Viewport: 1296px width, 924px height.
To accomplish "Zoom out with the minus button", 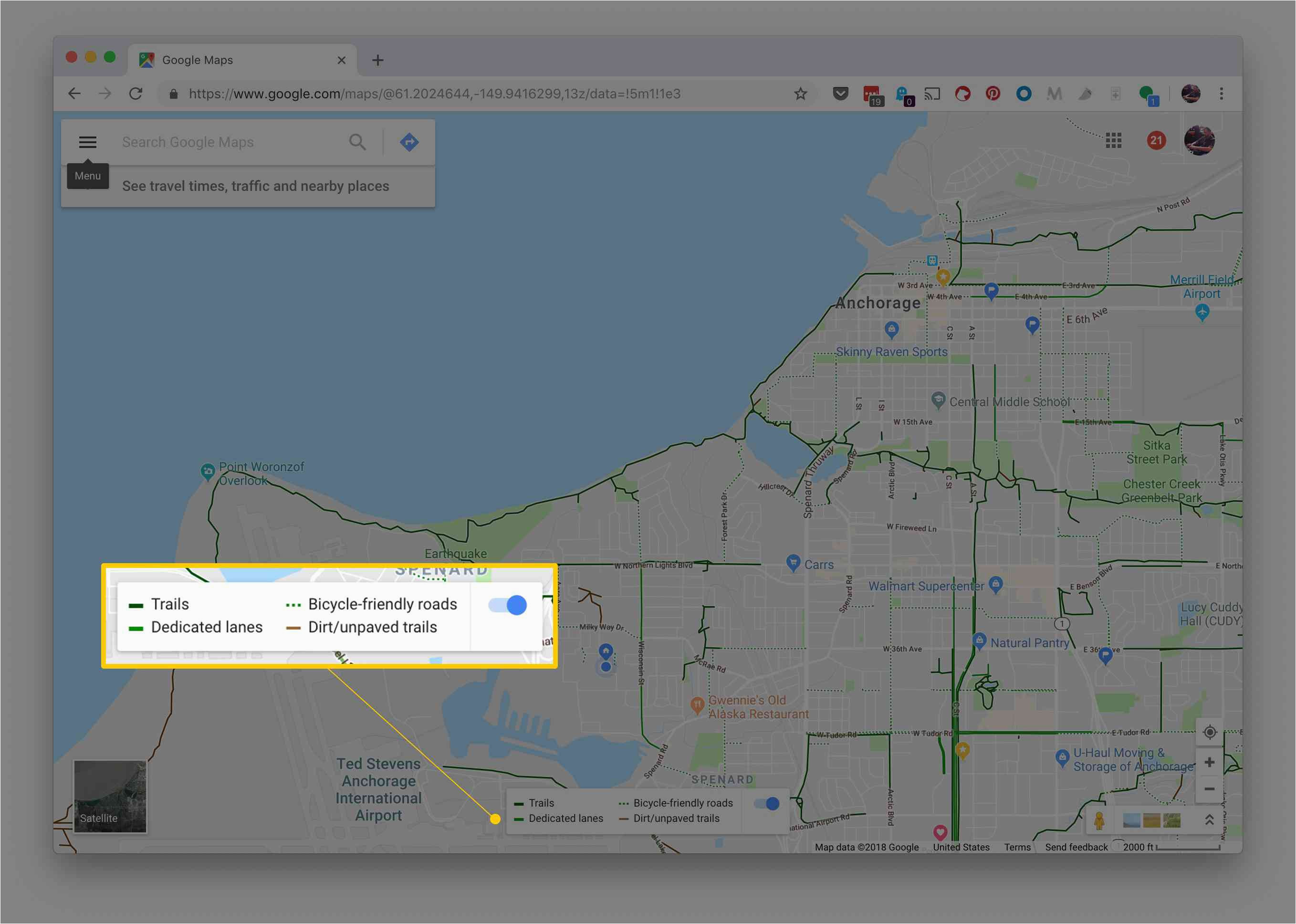I will [x=1210, y=789].
